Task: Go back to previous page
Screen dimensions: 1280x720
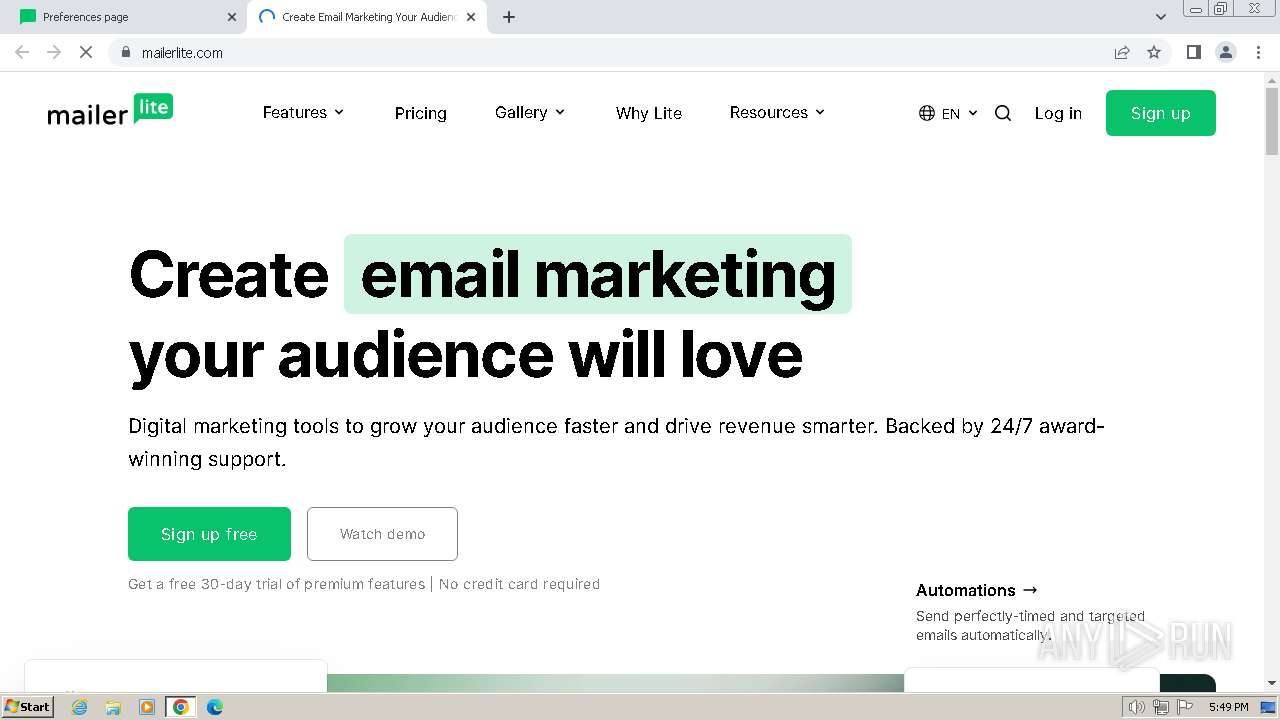Action: (22, 52)
